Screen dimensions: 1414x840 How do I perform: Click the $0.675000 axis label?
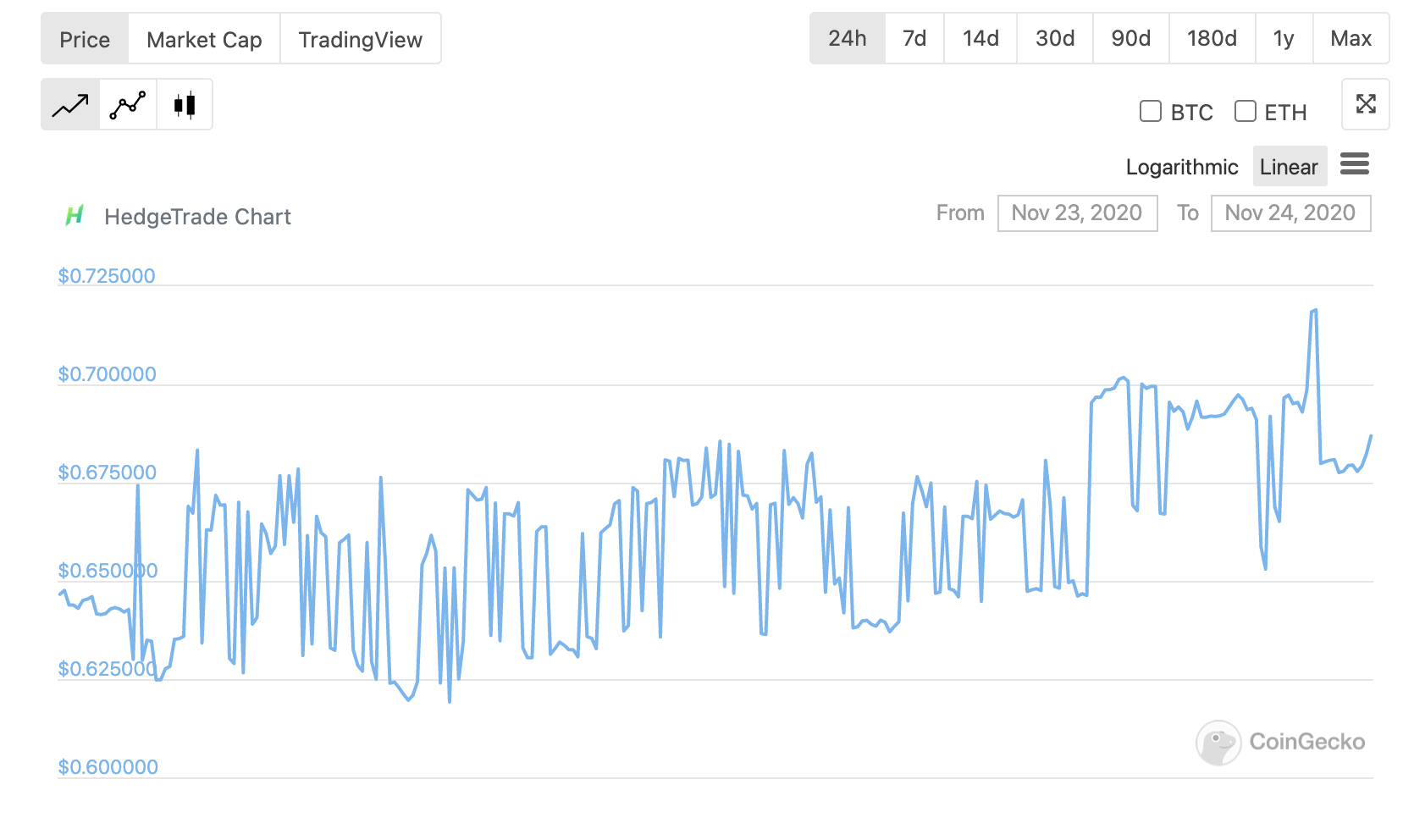point(107,472)
